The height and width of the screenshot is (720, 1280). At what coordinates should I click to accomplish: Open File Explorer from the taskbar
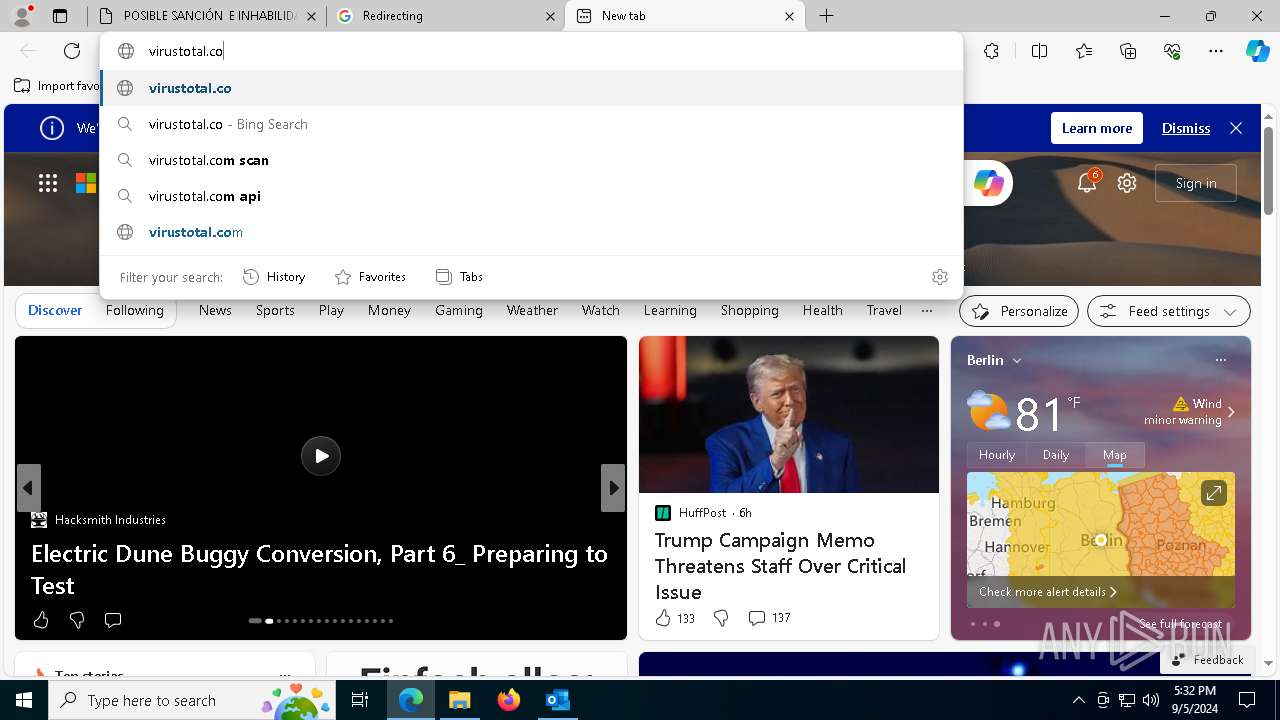point(459,700)
